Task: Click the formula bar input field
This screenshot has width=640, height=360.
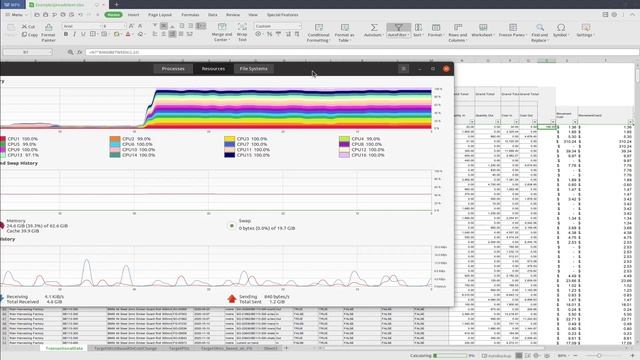Action: [361, 52]
